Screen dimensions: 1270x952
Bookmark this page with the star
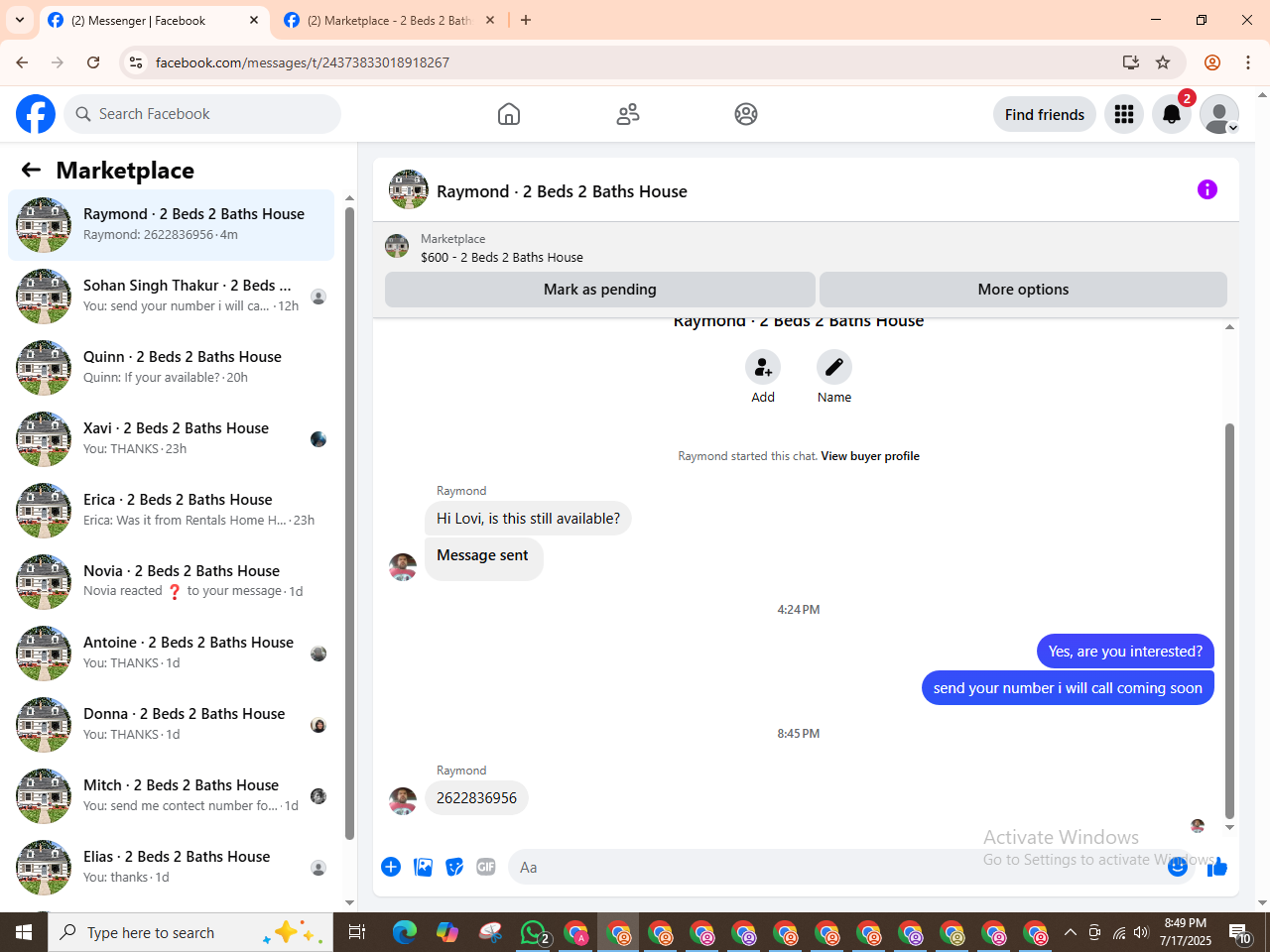[1163, 62]
